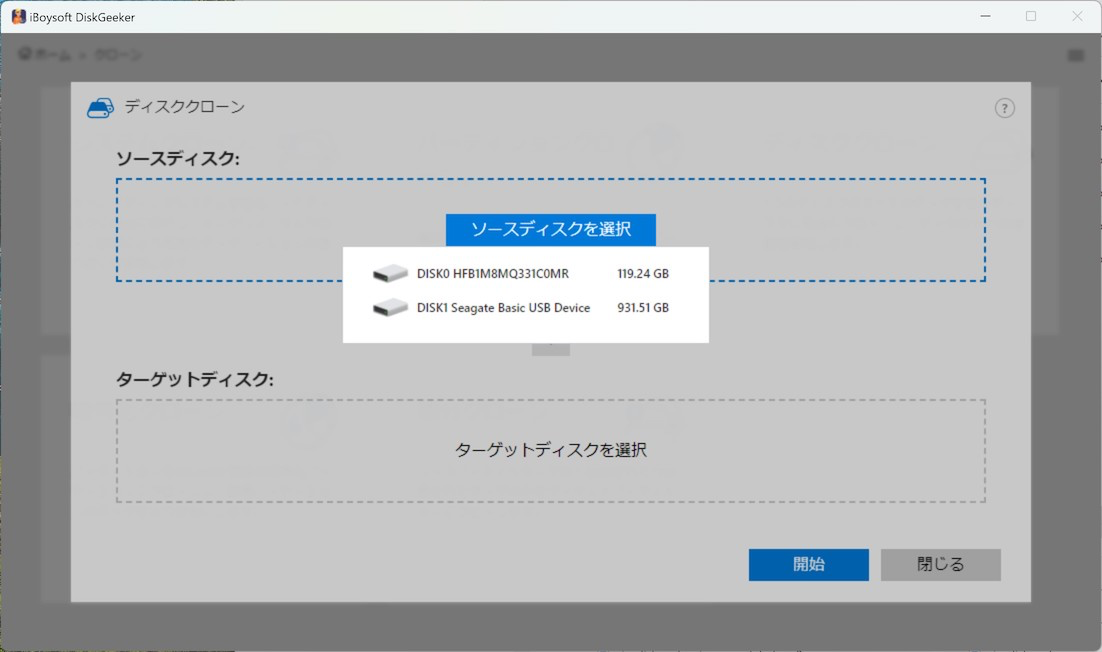Minimize the iBoysoft DiskGeeker window
Screen dimensions: 1102x652
tap(985, 16)
